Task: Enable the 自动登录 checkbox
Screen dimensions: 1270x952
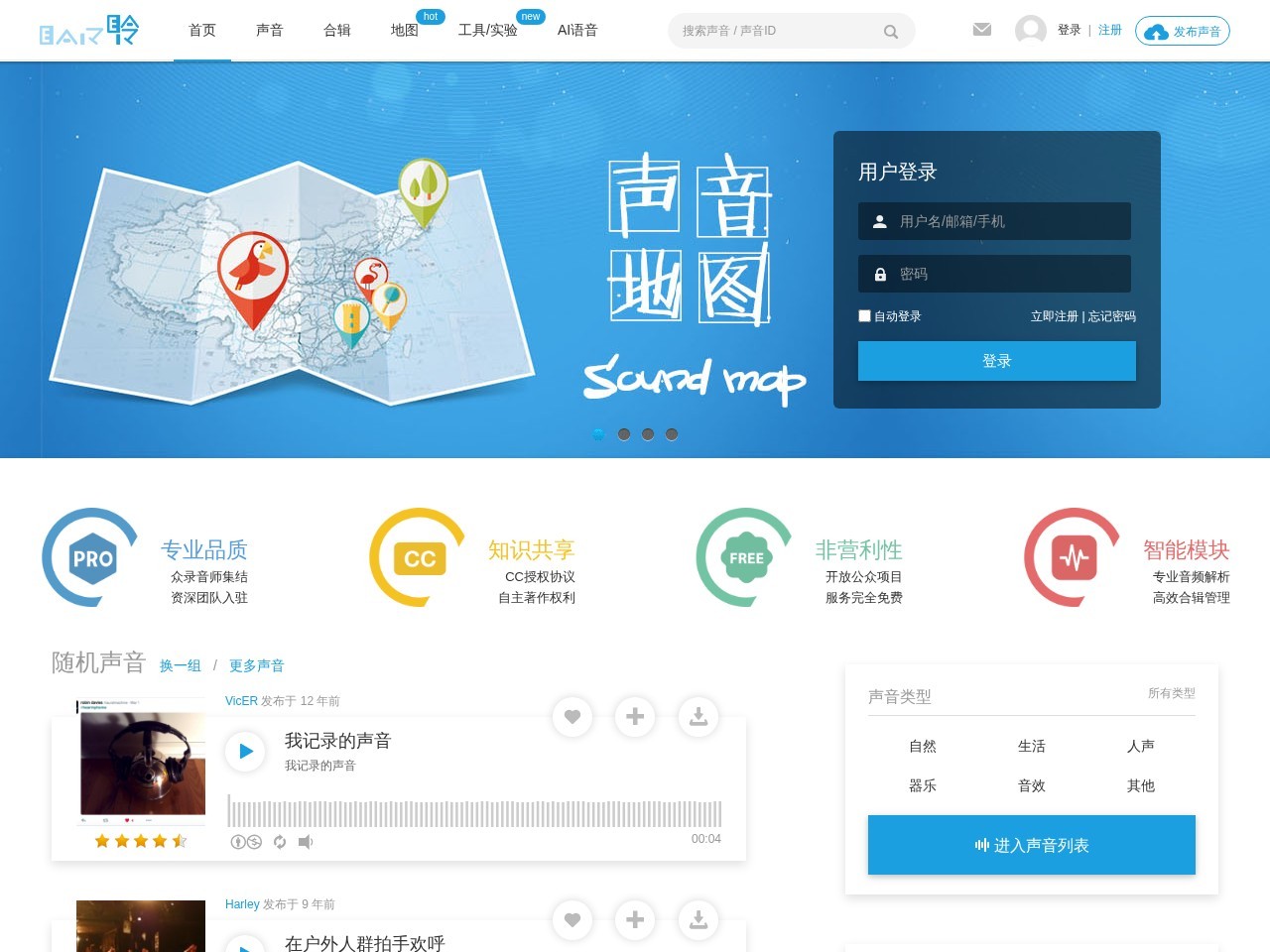Action: (x=864, y=315)
